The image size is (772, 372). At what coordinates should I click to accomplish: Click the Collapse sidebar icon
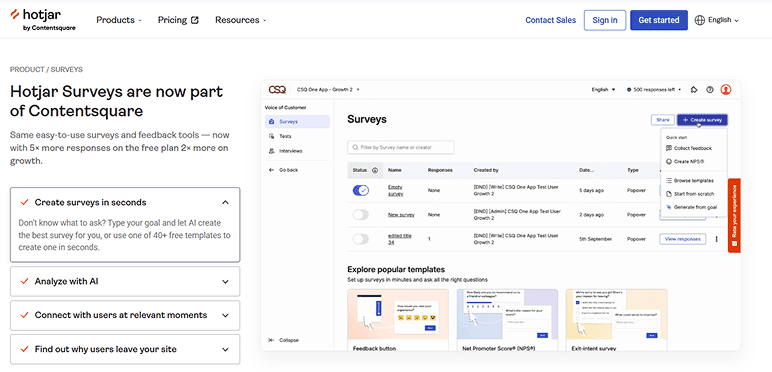tap(271, 340)
